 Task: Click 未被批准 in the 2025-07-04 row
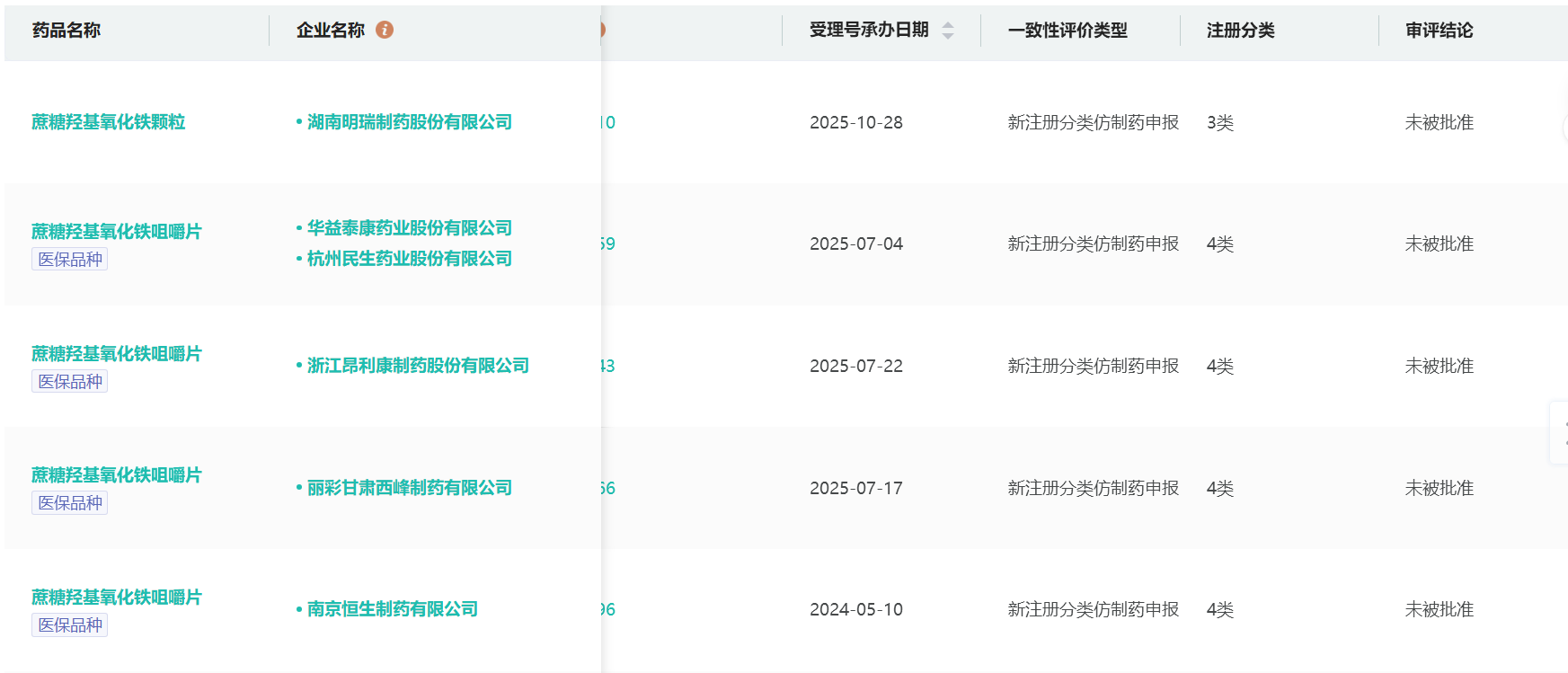click(1440, 244)
